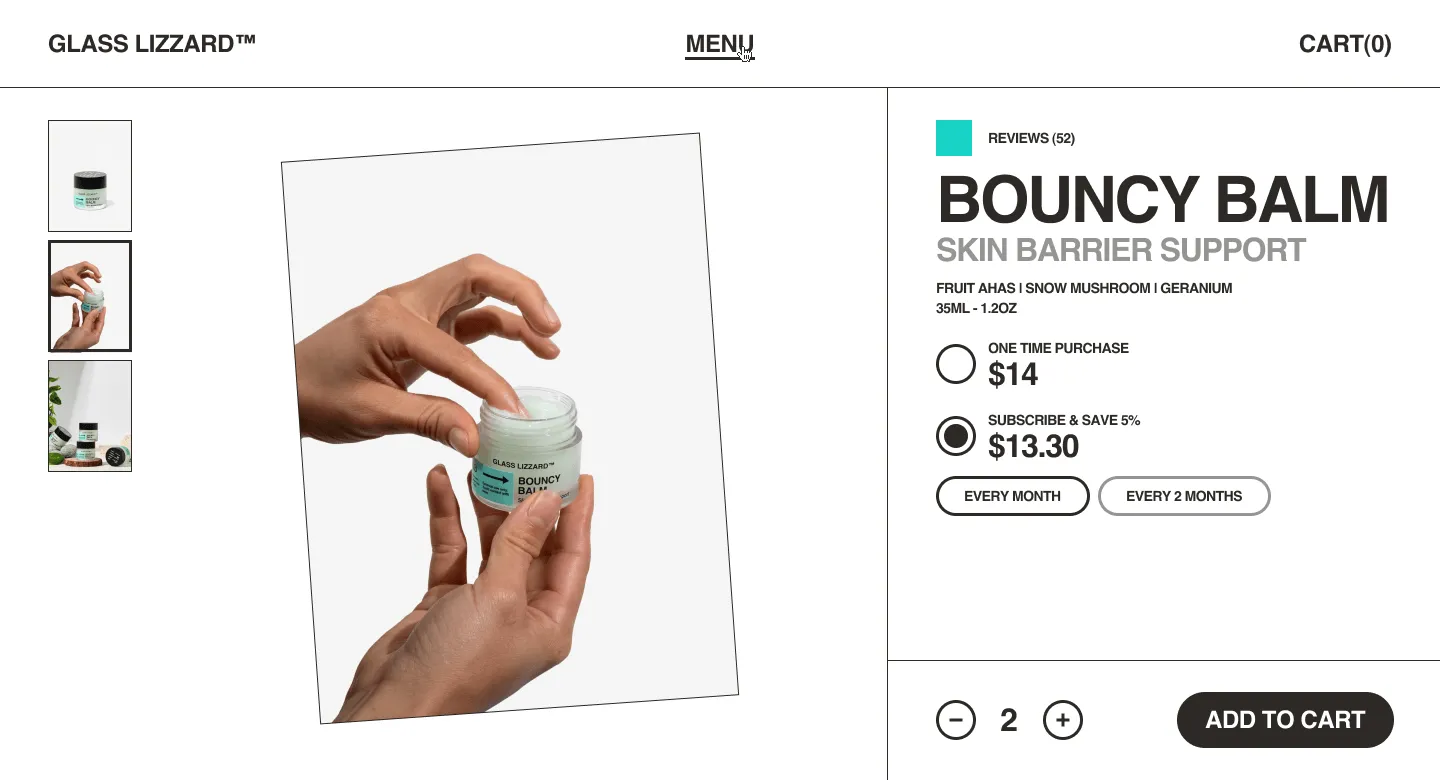Select the hands holding jar thumbnail
The image size is (1440, 780).
pyautogui.click(x=90, y=296)
